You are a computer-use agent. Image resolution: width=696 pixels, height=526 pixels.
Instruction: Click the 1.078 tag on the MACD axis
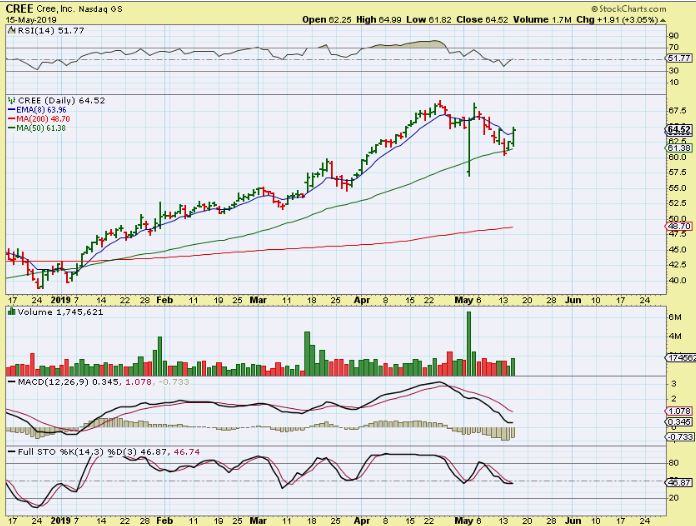679,411
